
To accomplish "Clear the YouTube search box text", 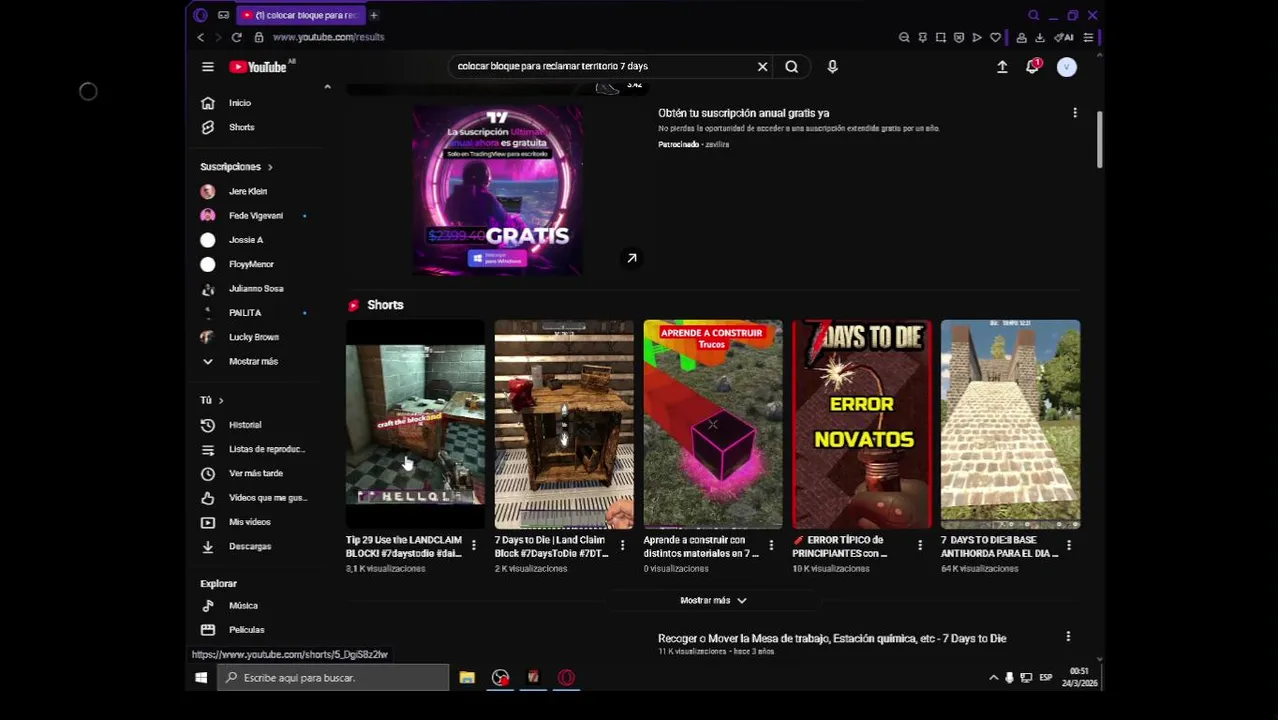I will tap(762, 67).
